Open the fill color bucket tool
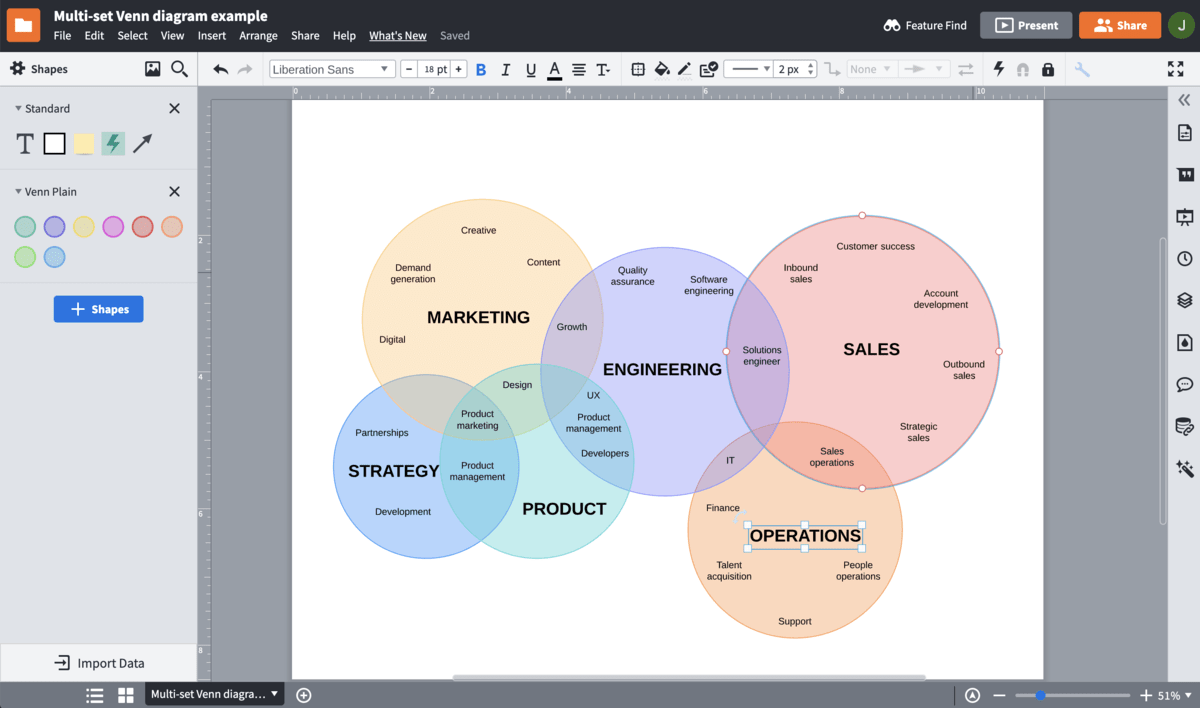This screenshot has width=1200, height=708. point(661,69)
